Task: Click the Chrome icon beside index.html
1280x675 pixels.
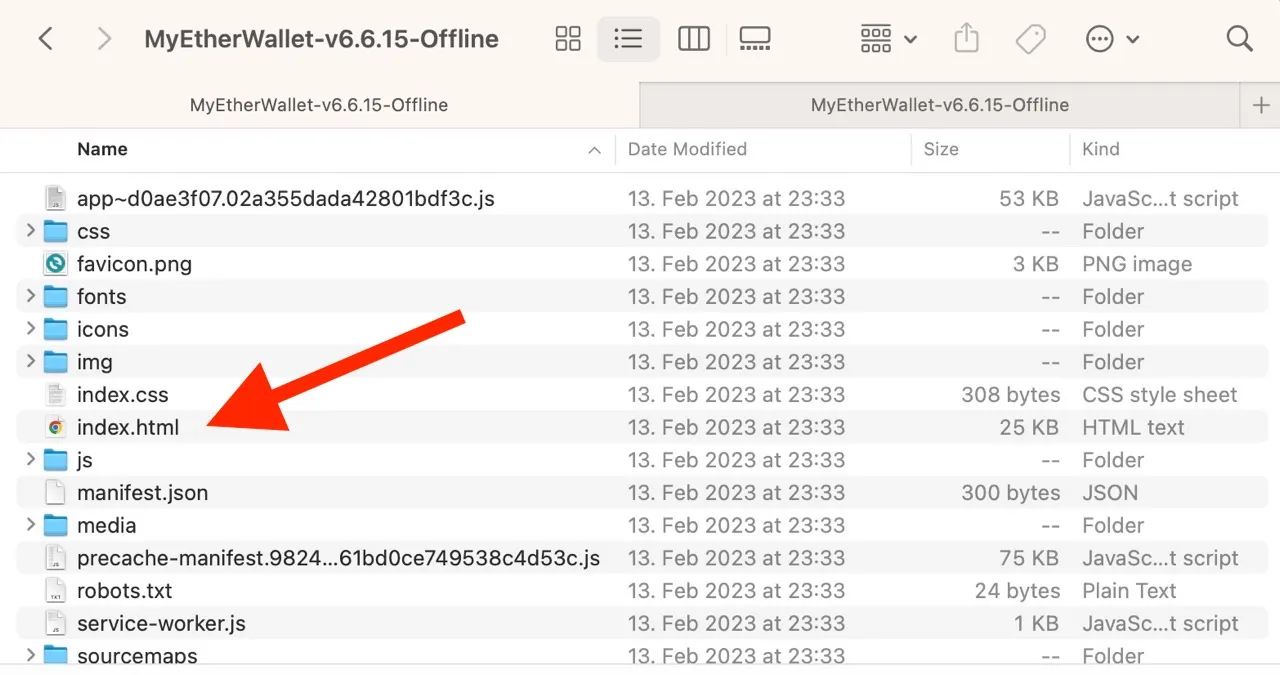Action: 56,427
